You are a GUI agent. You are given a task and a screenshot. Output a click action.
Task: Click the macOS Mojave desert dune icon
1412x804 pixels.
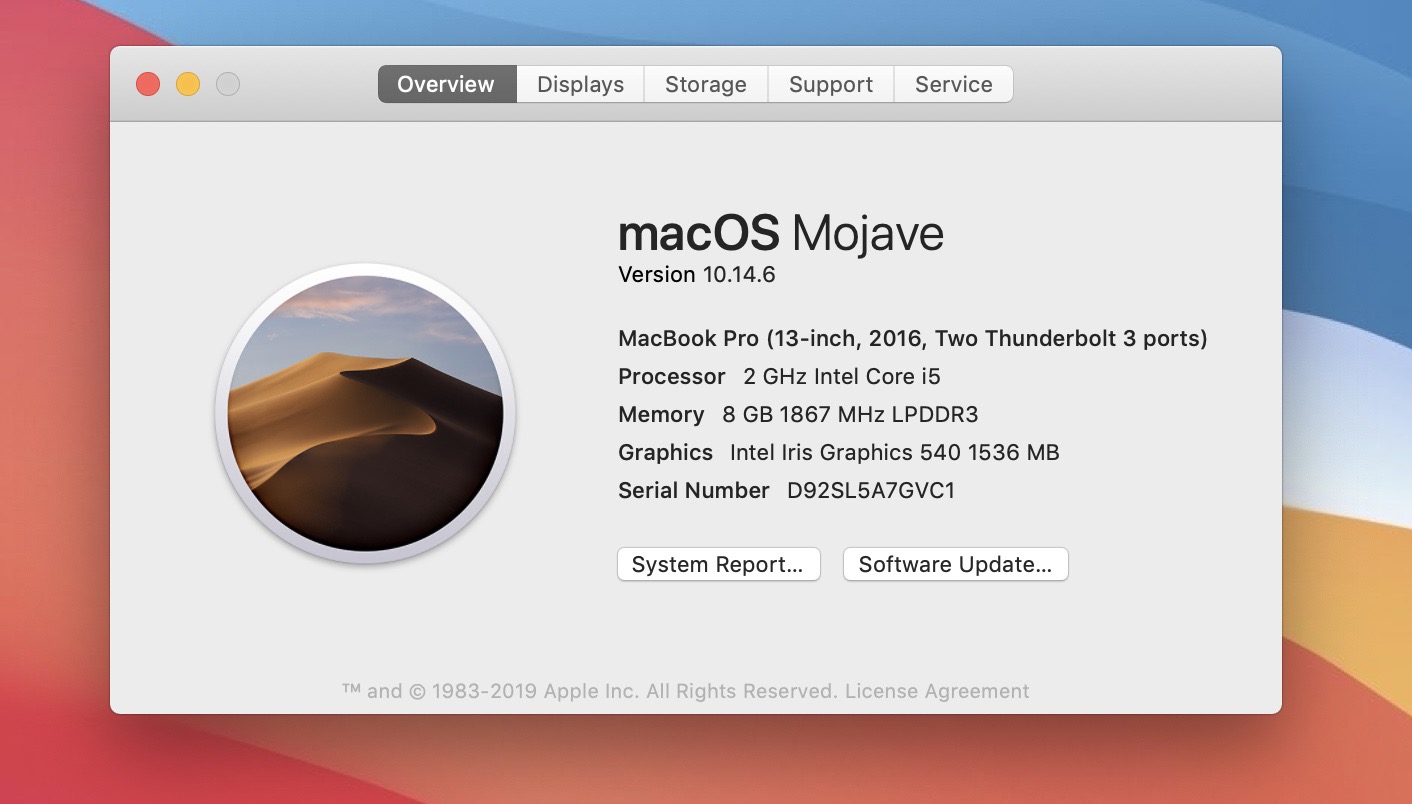(x=365, y=413)
